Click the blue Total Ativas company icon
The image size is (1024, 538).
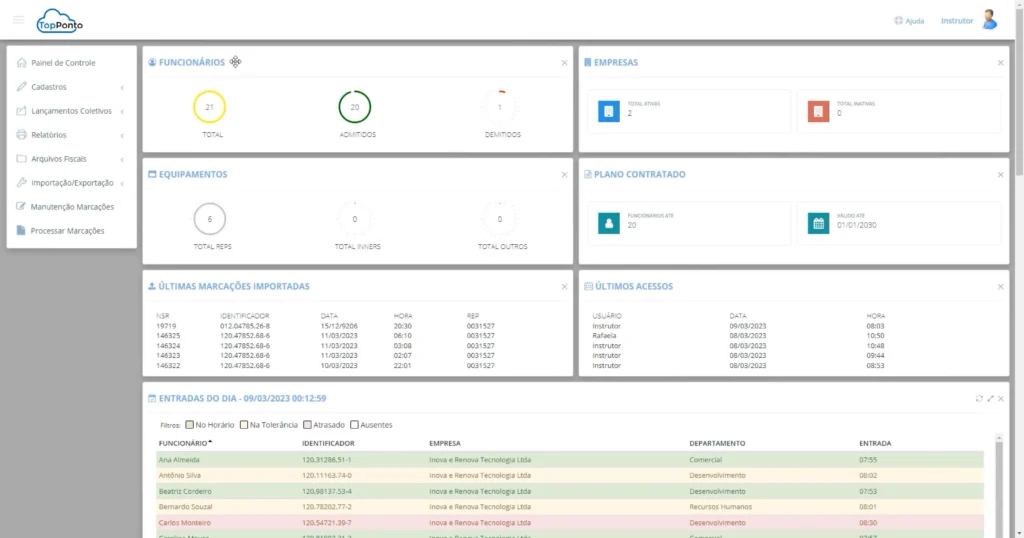click(608, 111)
